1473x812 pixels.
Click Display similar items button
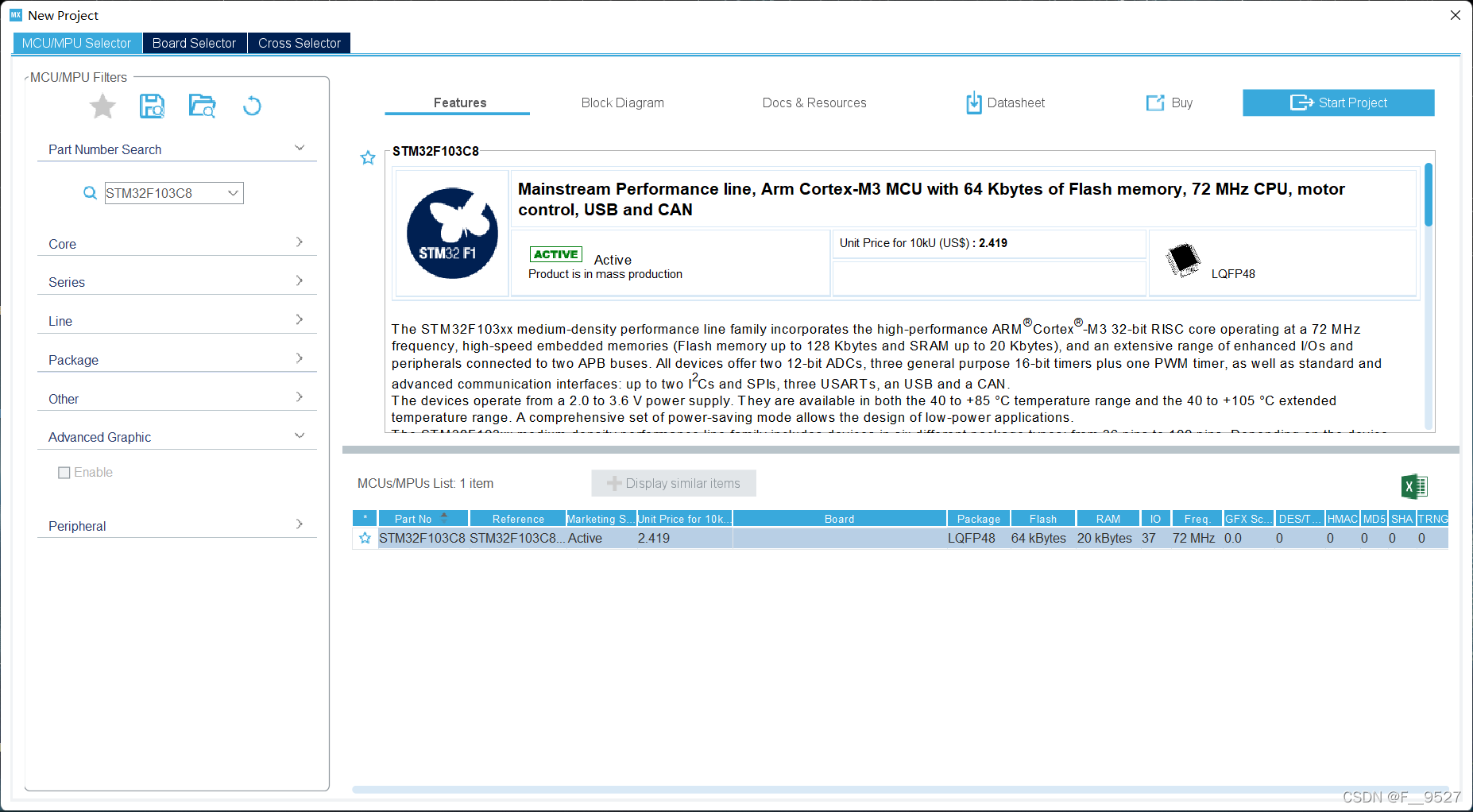coord(674,483)
